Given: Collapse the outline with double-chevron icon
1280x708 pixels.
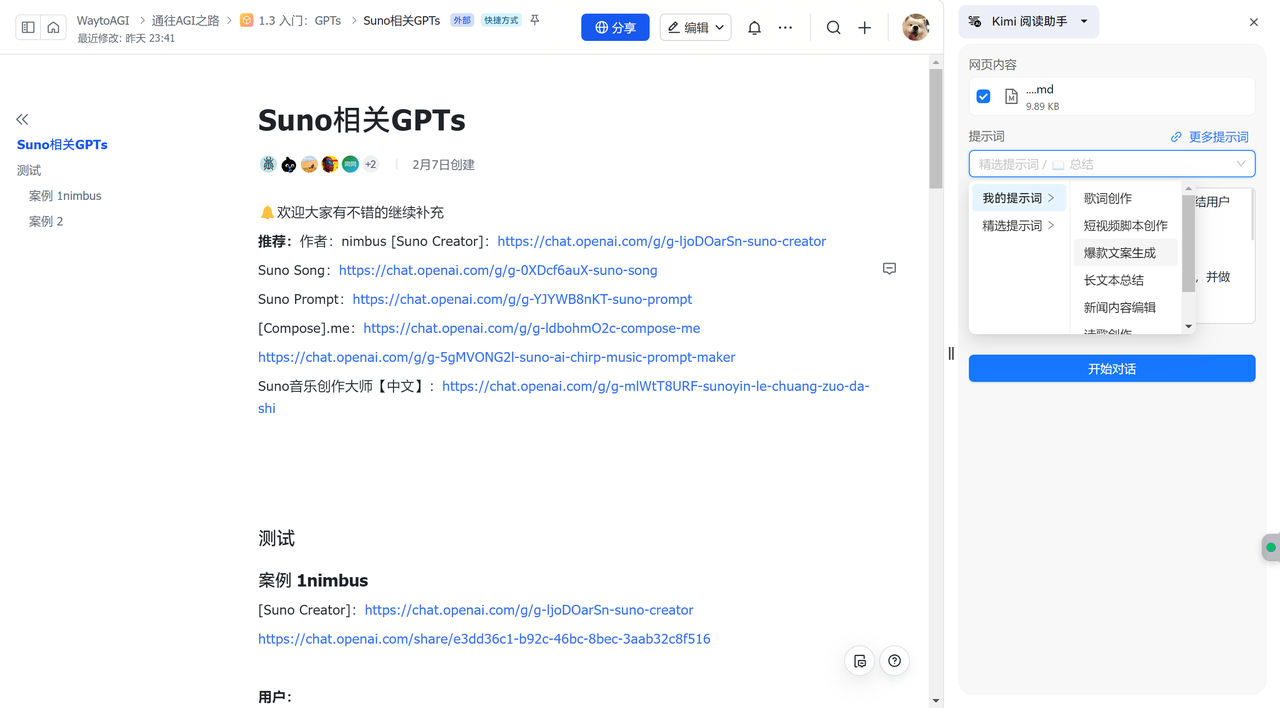Looking at the screenshot, I should click(x=23, y=119).
